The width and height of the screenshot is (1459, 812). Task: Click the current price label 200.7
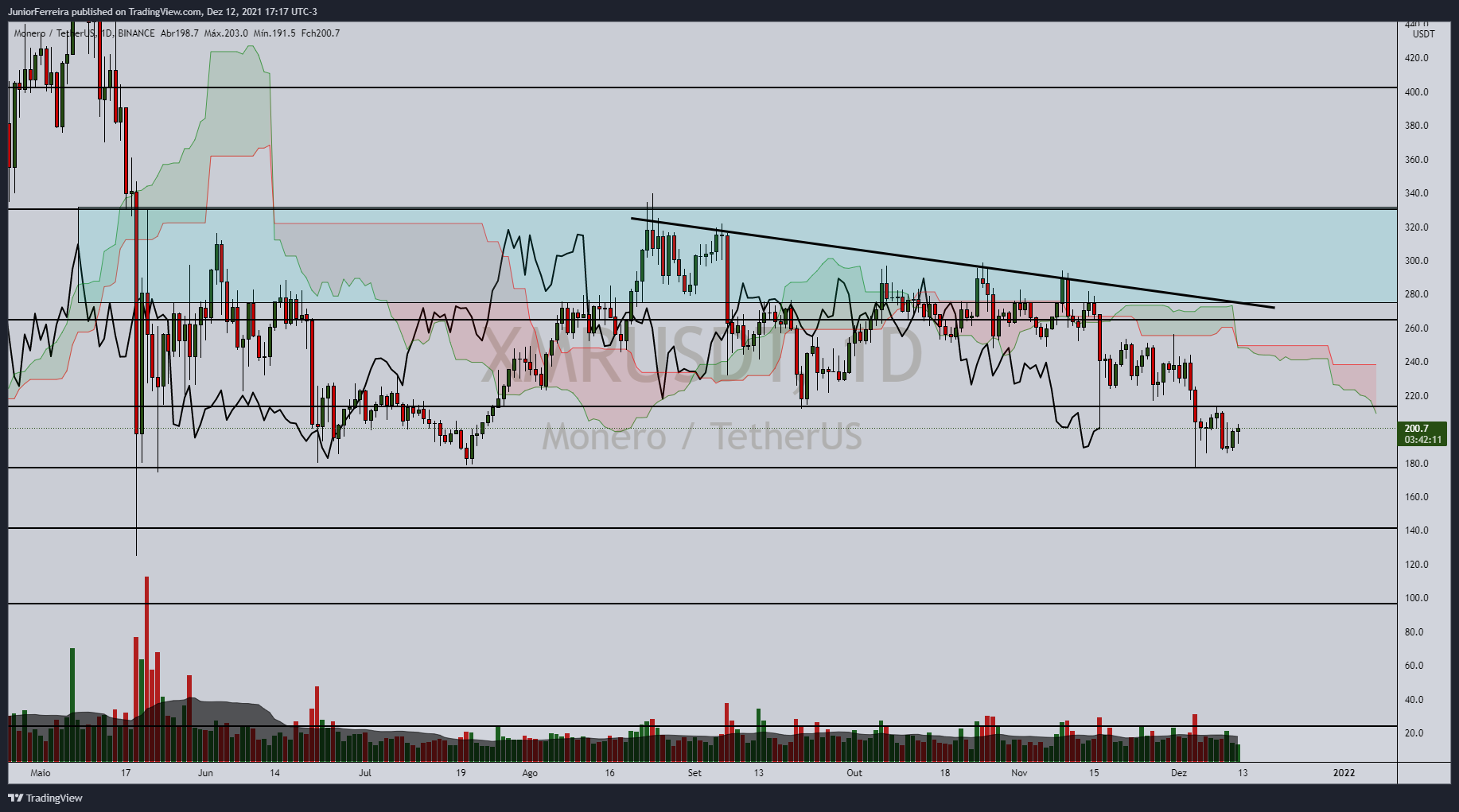point(1416,429)
